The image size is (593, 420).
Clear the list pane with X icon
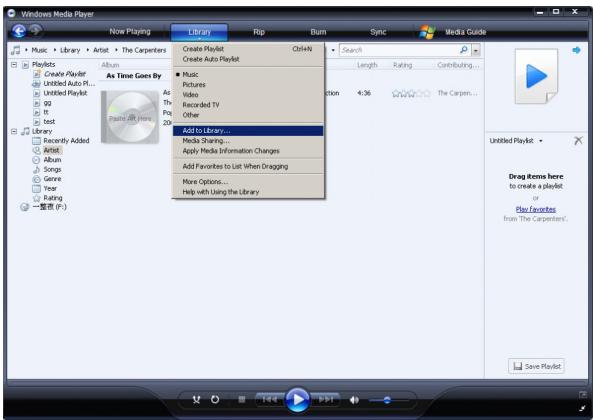(x=578, y=141)
